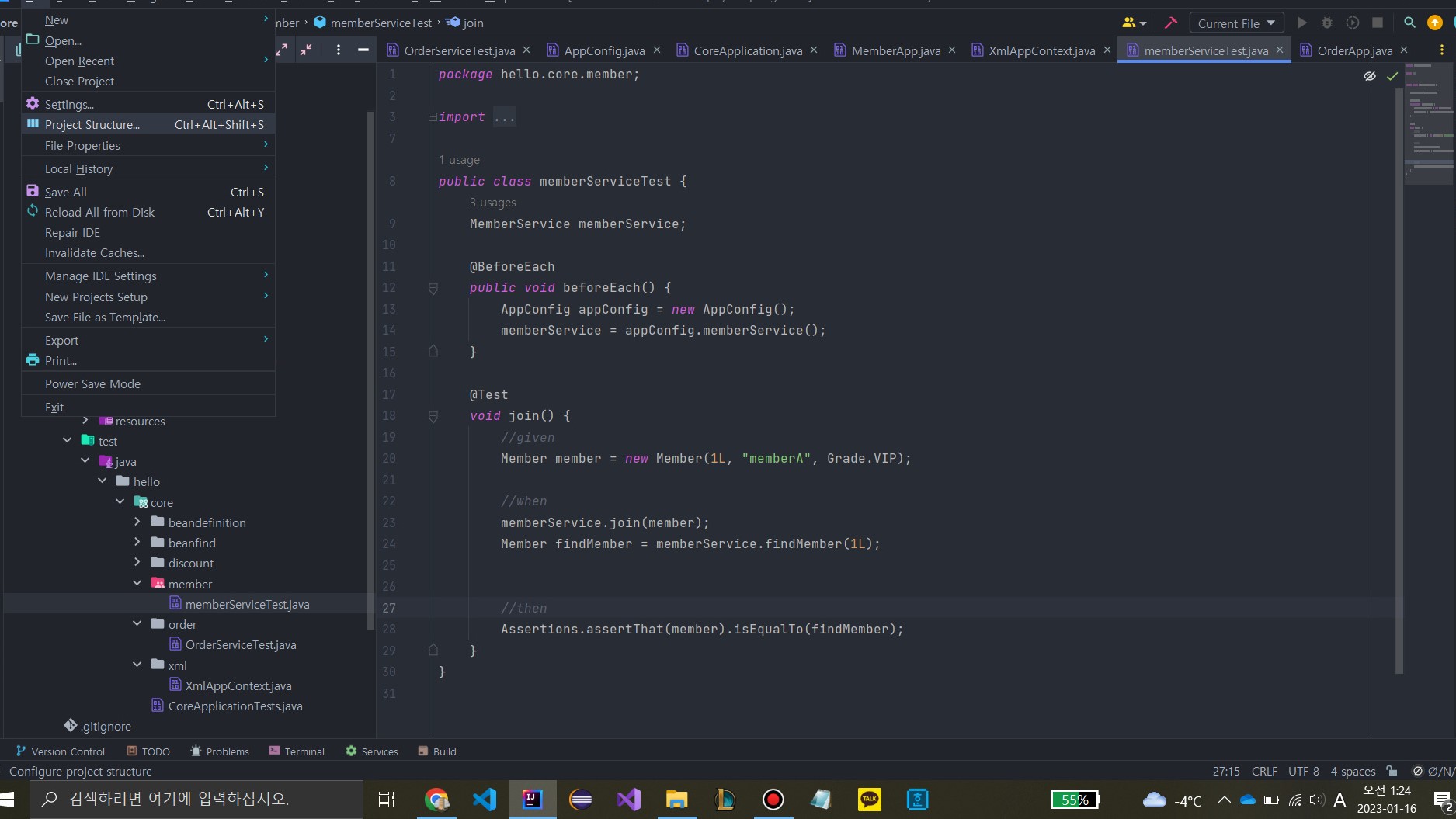The image size is (1456, 819).
Task: Expand the New submenu
Action: (148, 19)
